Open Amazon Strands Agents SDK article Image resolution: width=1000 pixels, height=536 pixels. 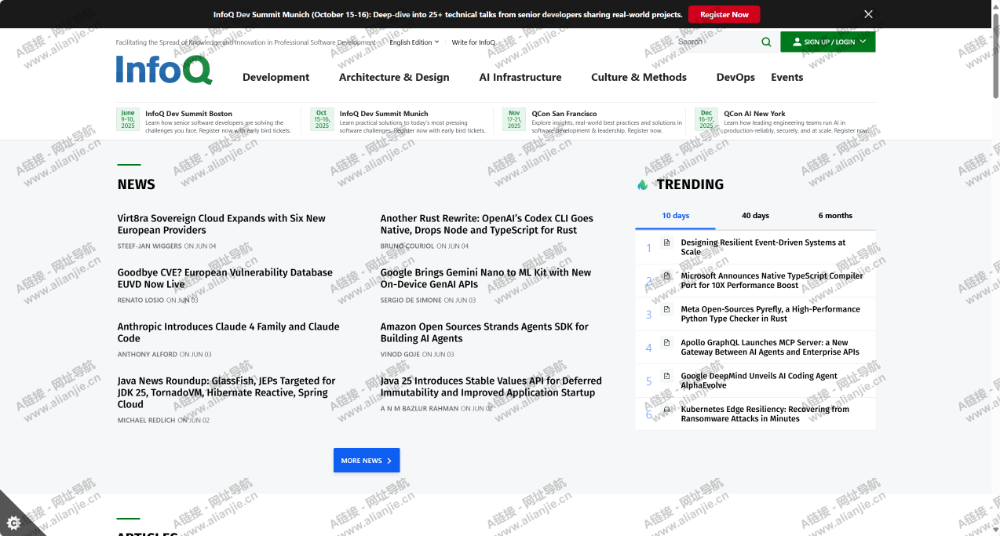click(485, 332)
